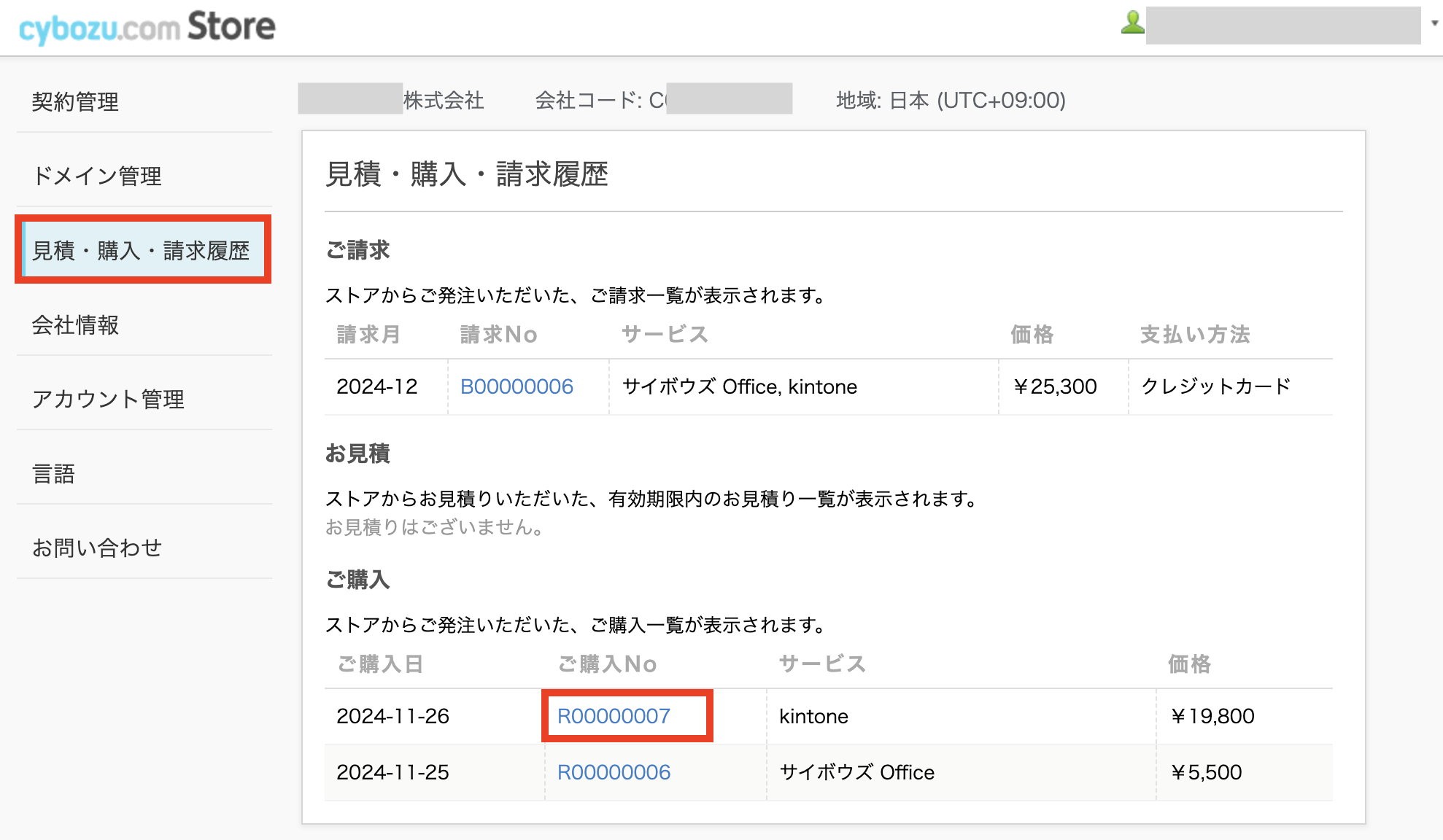The image size is (1443, 840).
Task: Click the 2024-11-25 サイボウズ Office row
Action: click(856, 772)
